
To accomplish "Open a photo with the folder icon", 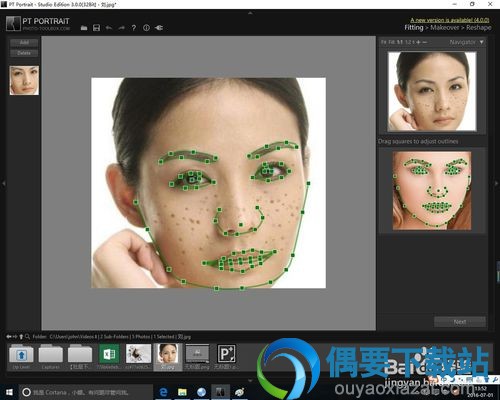I will click(x=84, y=28).
